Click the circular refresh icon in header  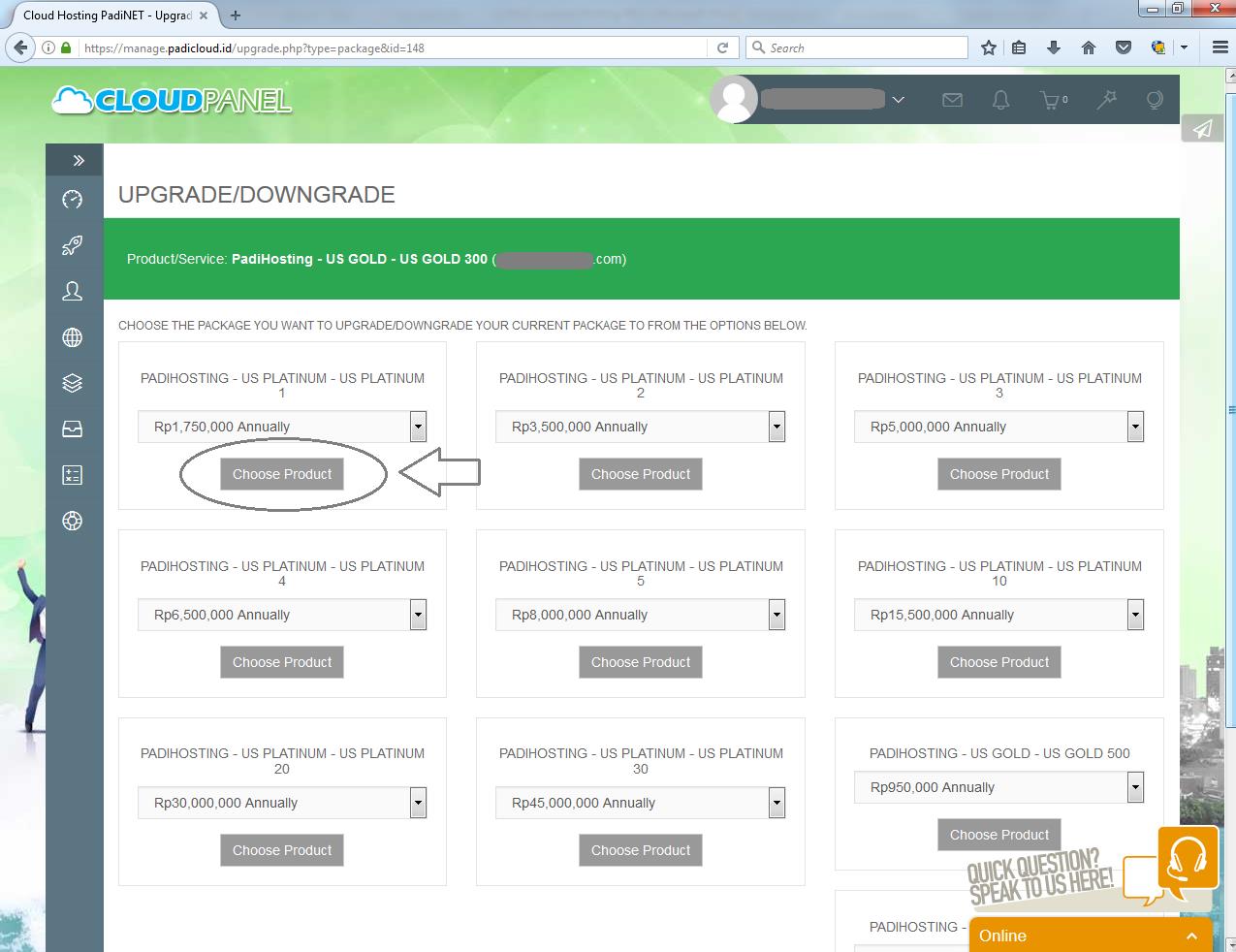point(1154,99)
